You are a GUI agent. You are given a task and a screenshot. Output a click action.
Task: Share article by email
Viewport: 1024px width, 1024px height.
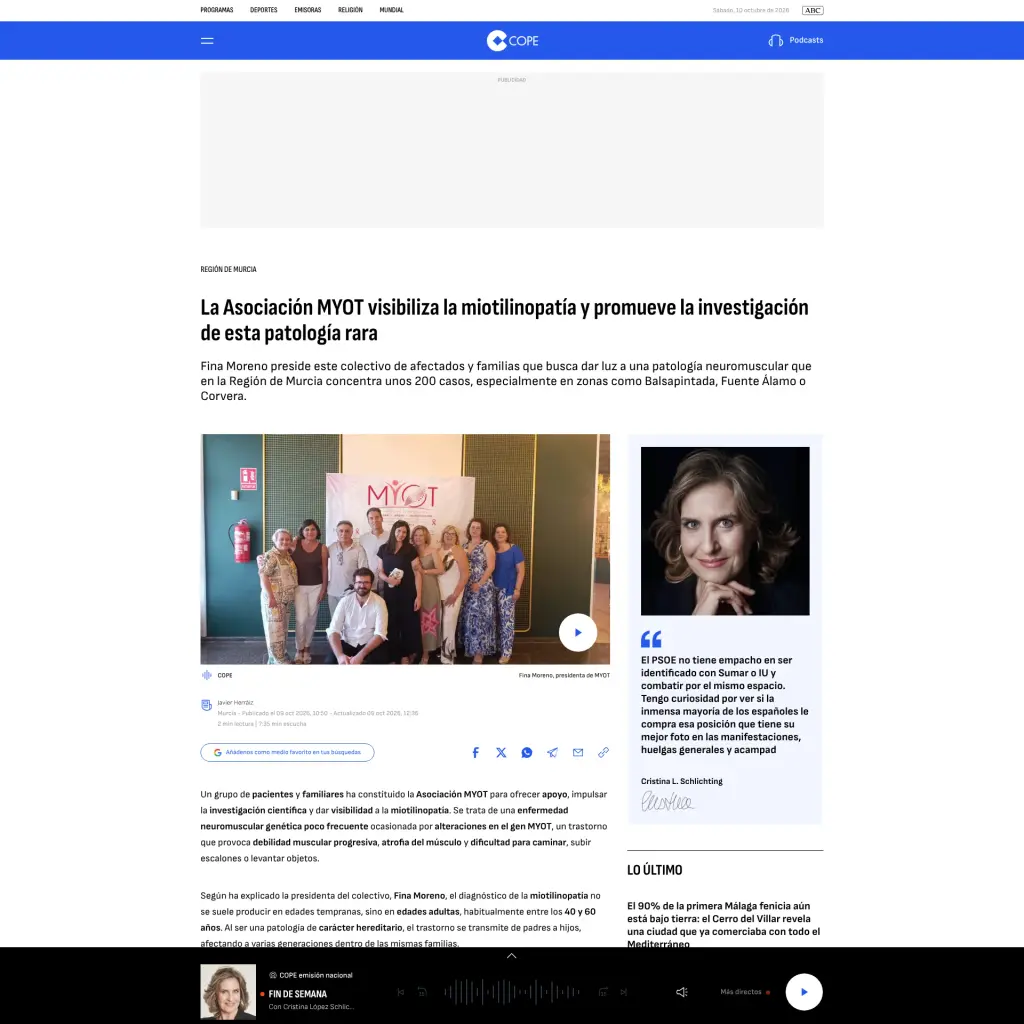click(x=578, y=752)
